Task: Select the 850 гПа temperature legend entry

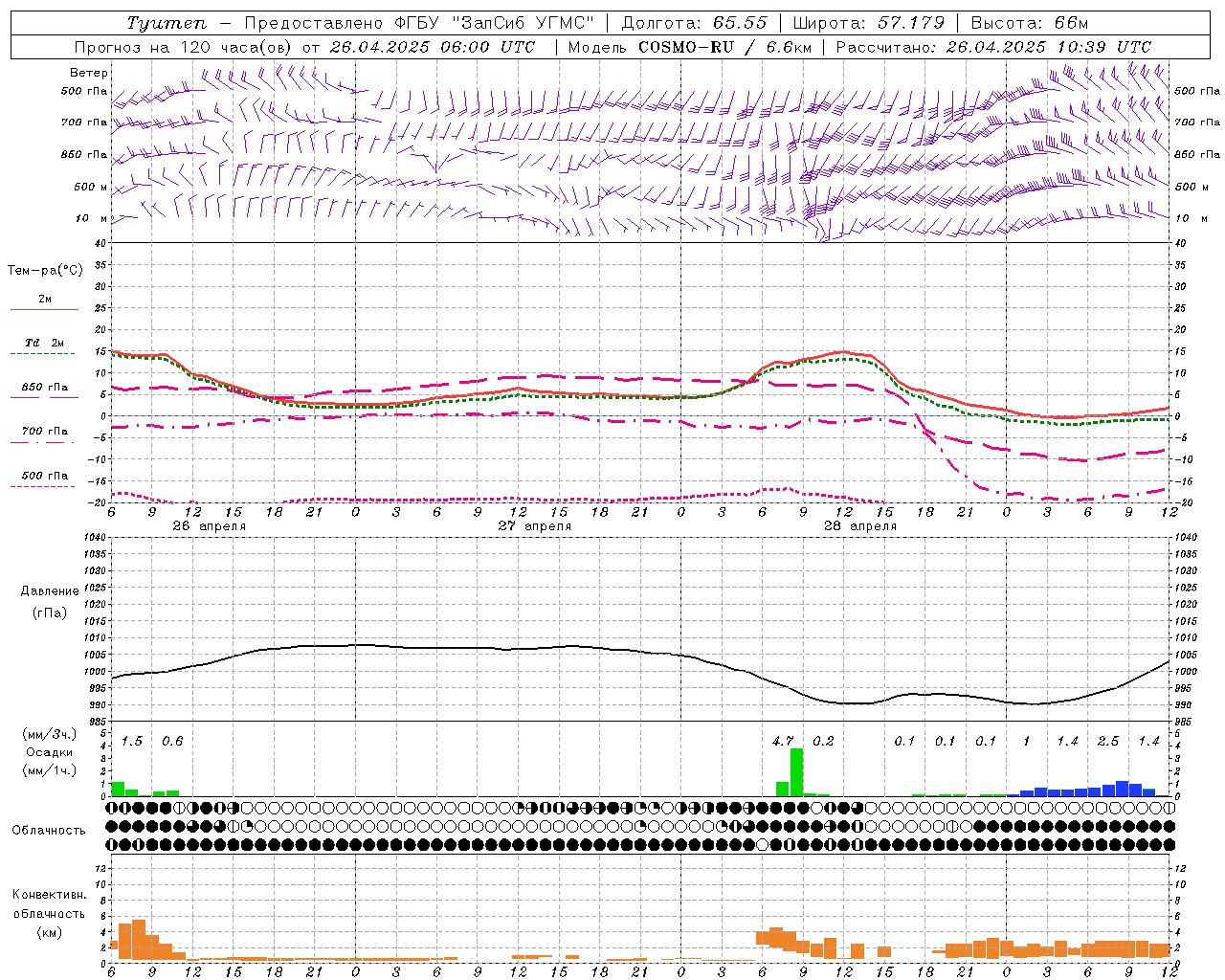Action: tap(44, 387)
